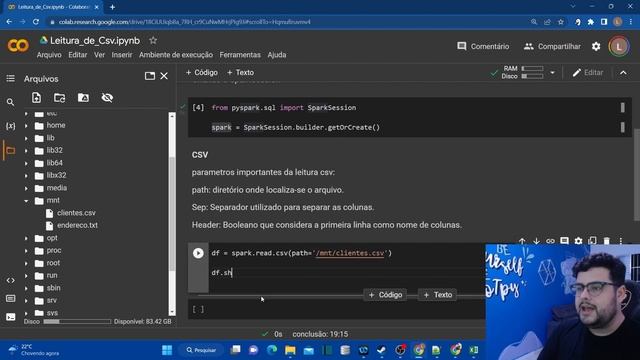
Task: Open the code snippets sidebar
Action: pos(11,280)
